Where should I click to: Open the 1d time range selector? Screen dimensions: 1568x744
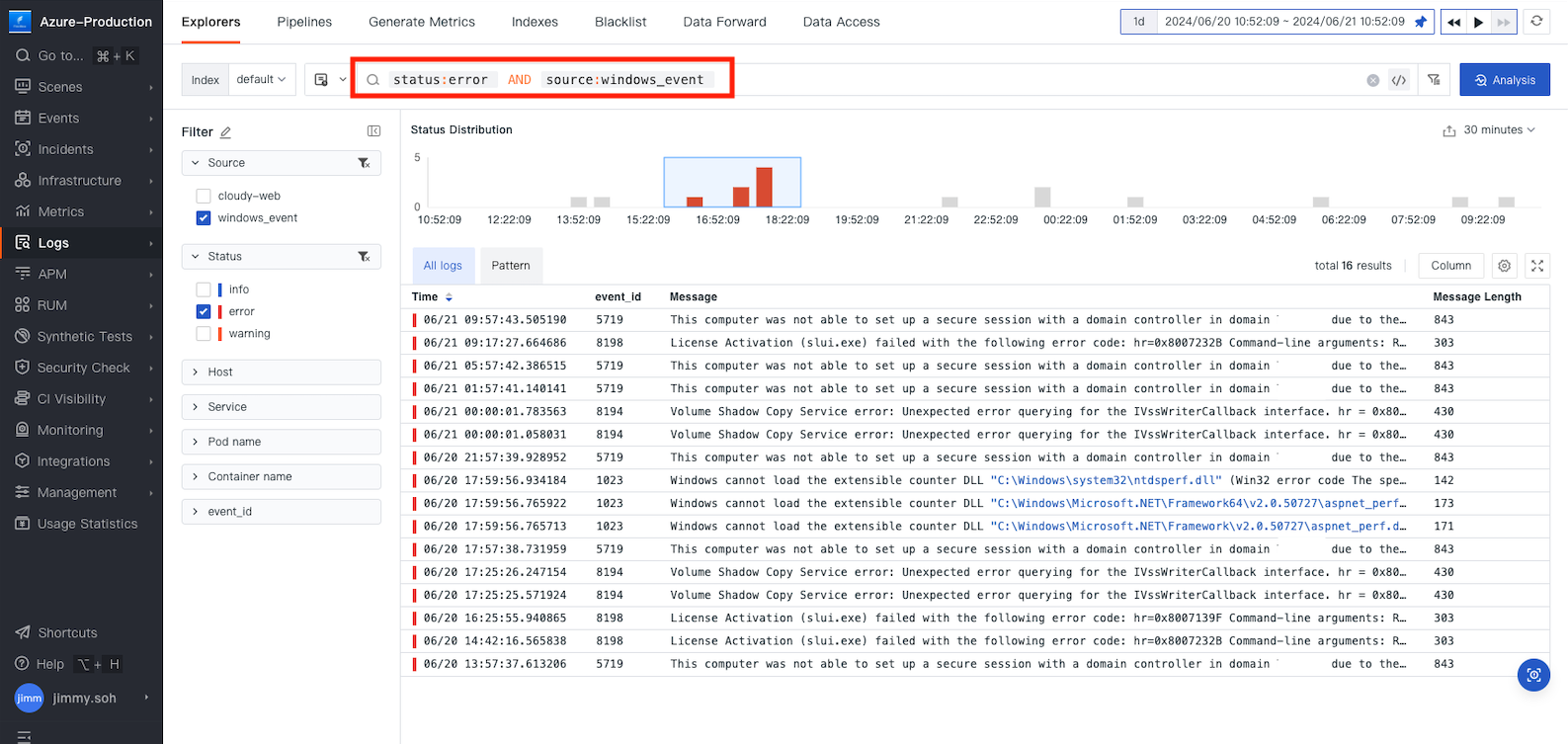(1138, 22)
